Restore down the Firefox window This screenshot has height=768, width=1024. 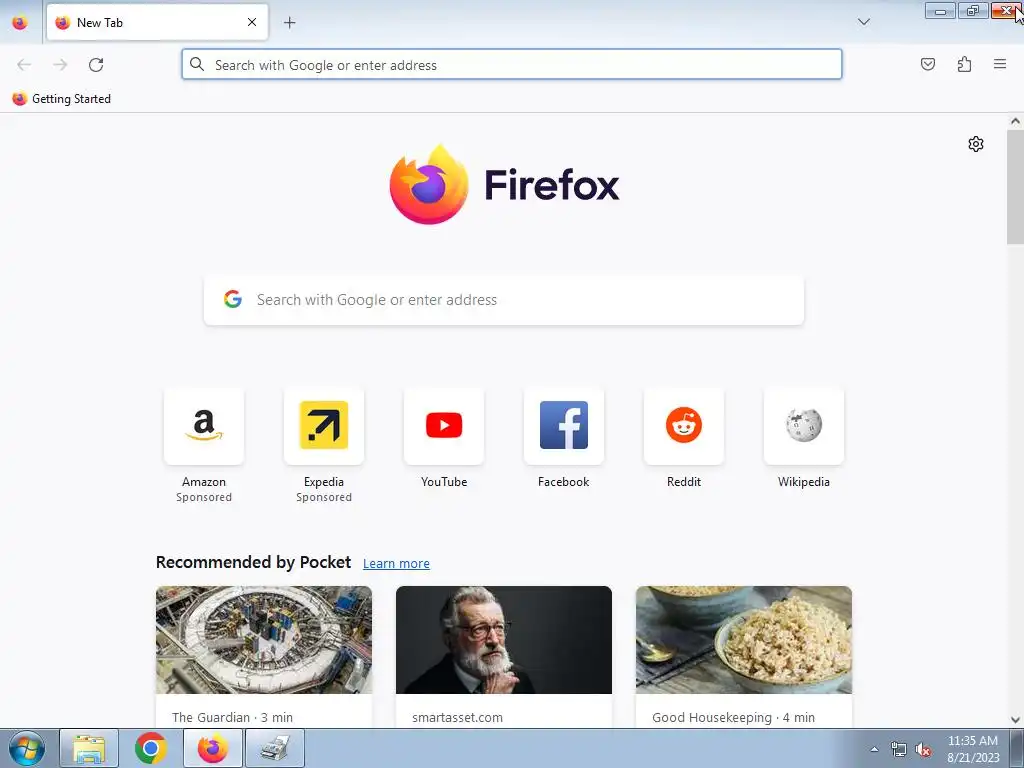973,10
